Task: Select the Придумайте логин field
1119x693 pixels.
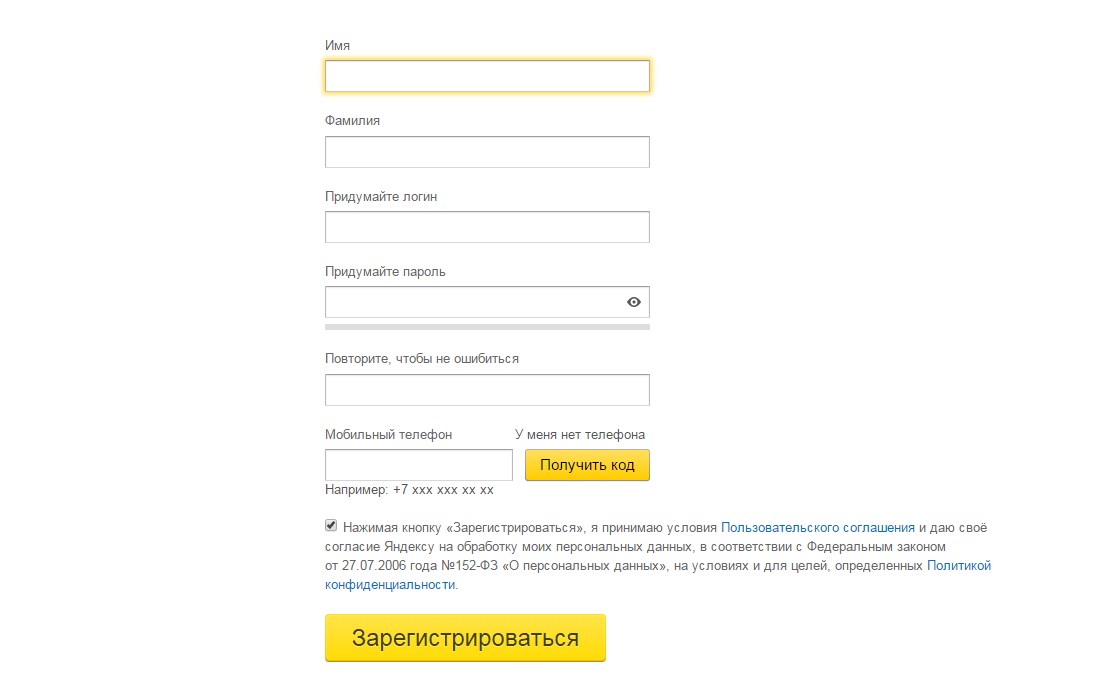Action: point(487,227)
